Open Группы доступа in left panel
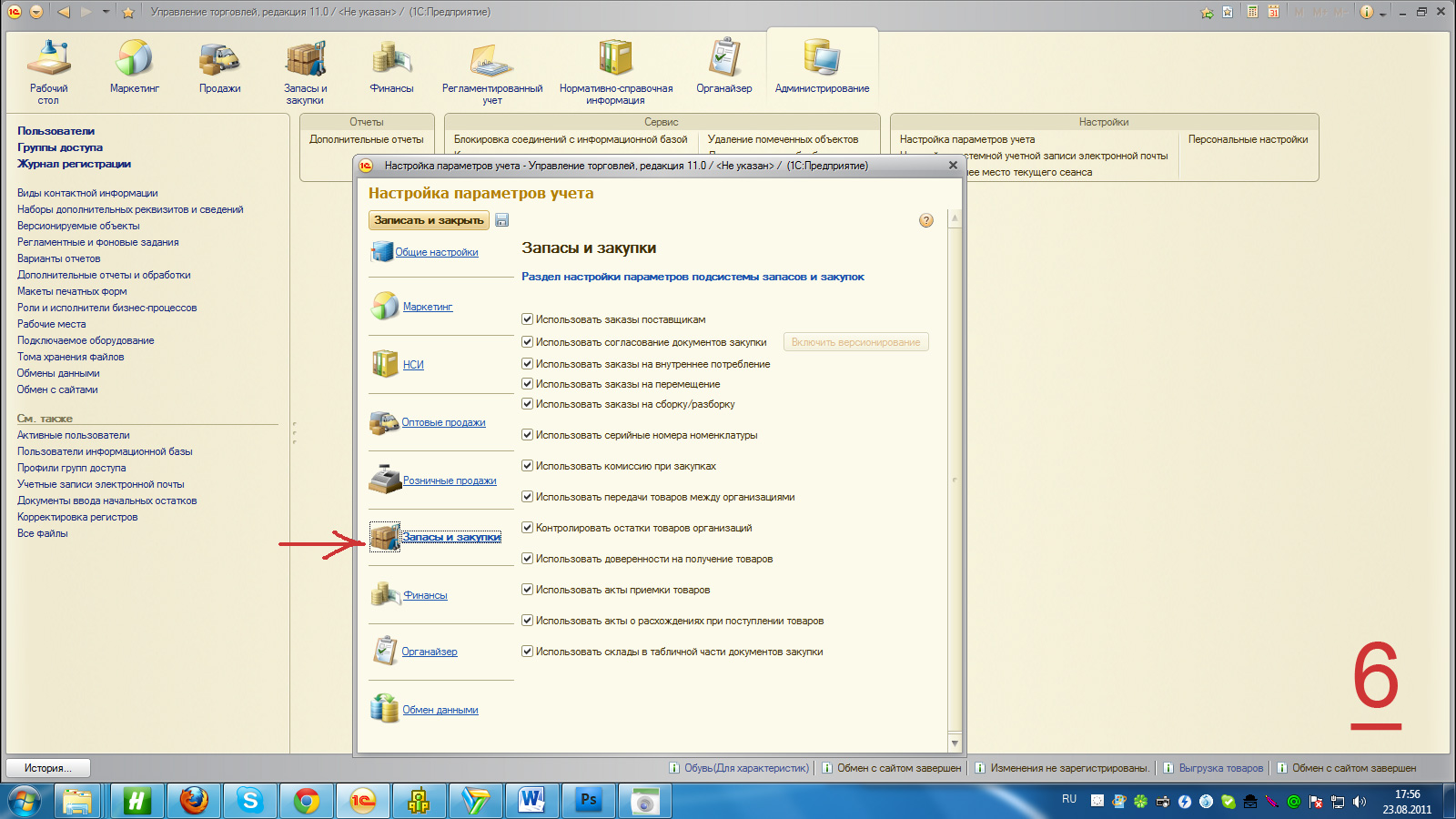Screen dimensions: 1456x819 click(x=60, y=147)
